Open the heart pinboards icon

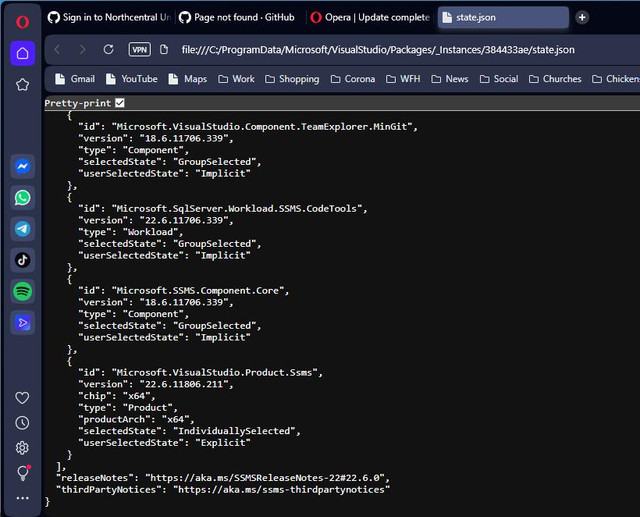pos(22,397)
